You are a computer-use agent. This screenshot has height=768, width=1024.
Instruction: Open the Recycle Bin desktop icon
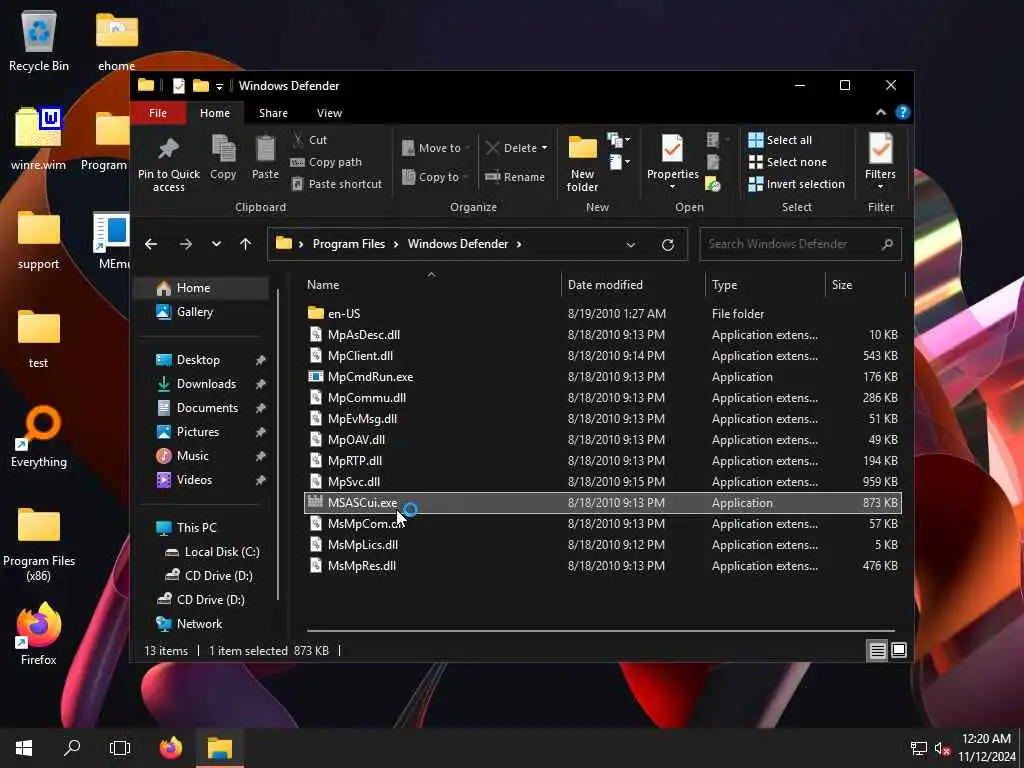pos(39,40)
